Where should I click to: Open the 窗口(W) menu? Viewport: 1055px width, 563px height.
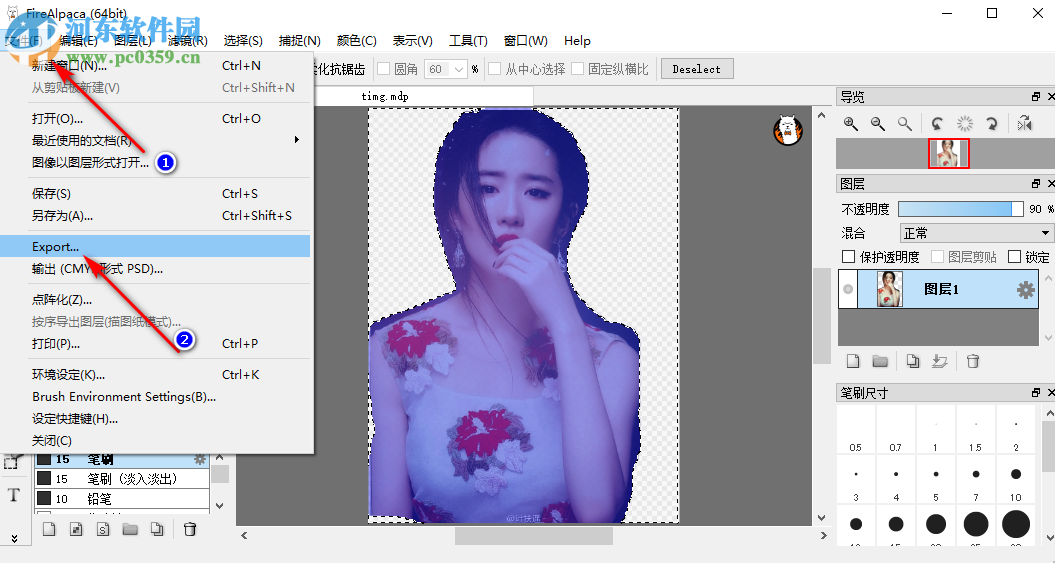tap(525, 41)
